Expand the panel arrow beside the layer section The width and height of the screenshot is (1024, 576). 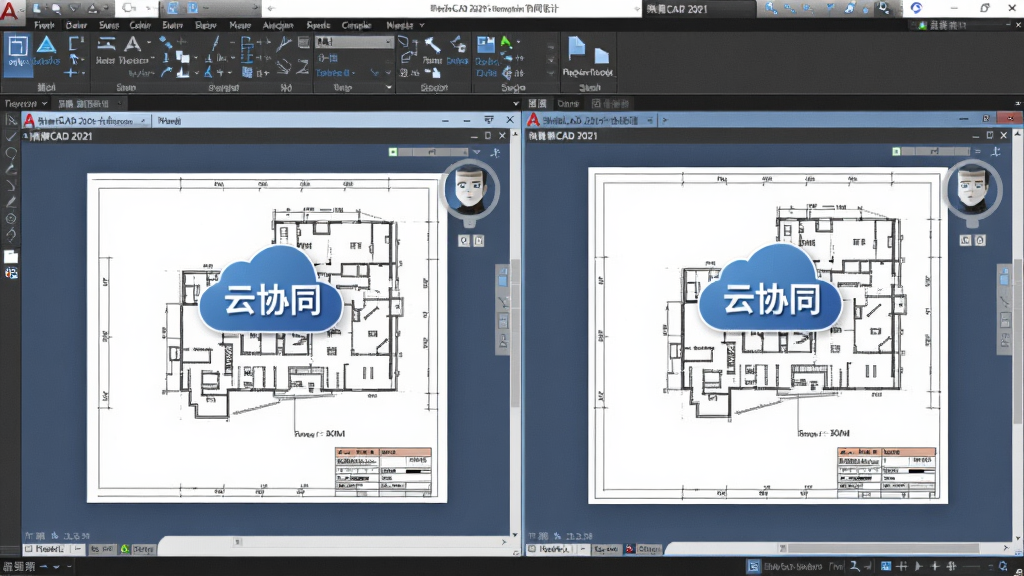tap(389, 88)
